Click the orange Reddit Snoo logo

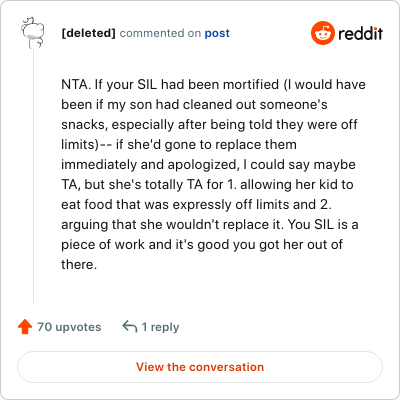323,33
